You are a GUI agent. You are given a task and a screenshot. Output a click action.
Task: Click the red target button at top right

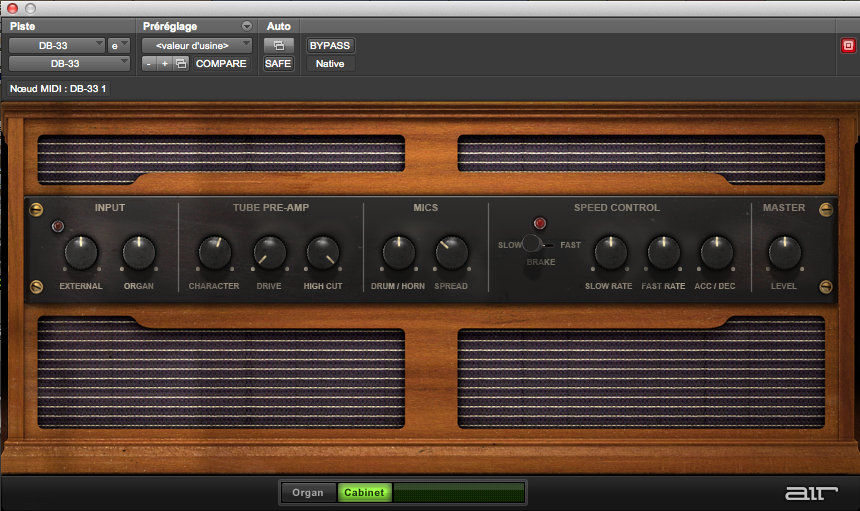848,46
